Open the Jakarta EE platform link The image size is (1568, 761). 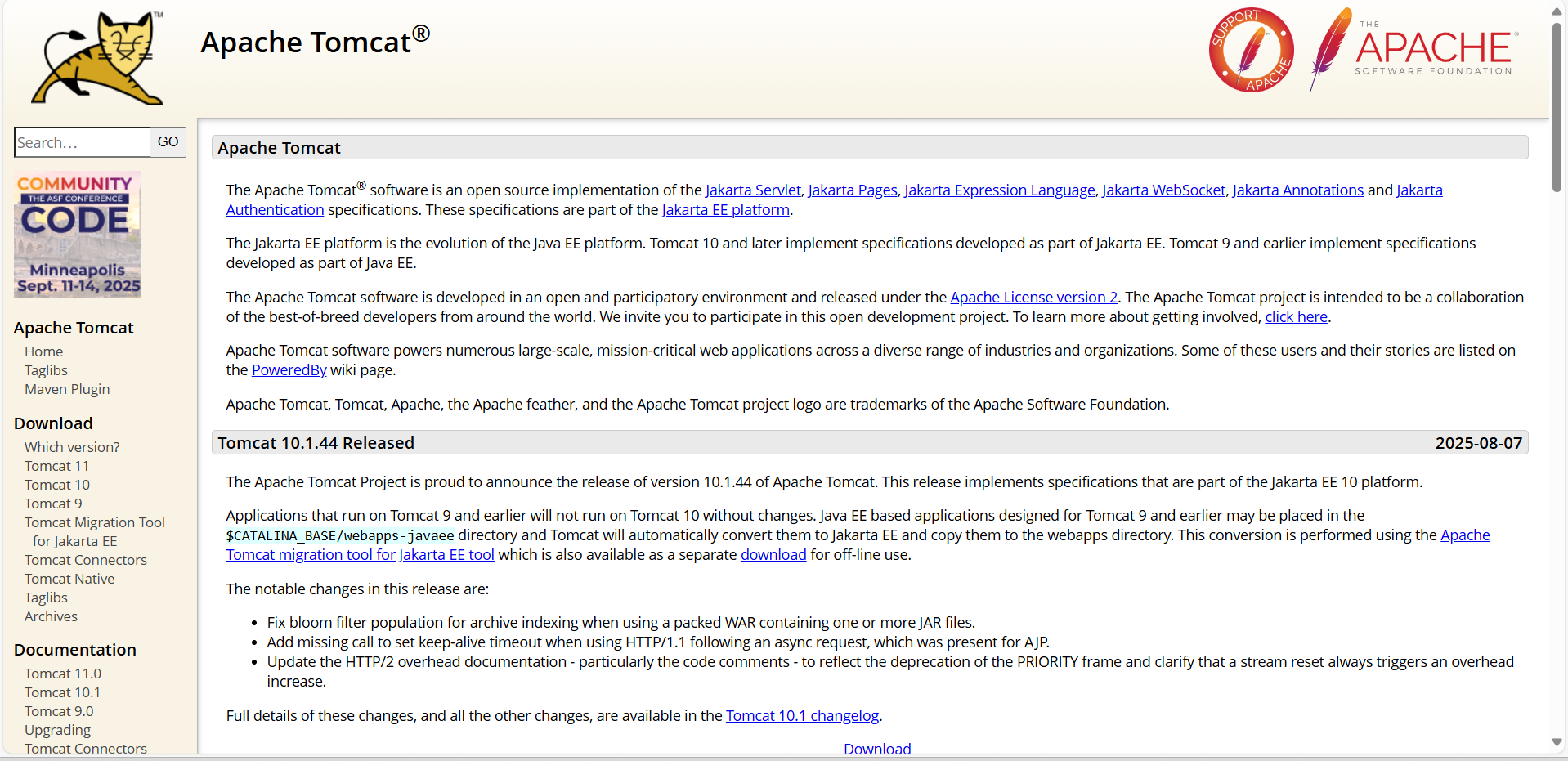point(725,209)
